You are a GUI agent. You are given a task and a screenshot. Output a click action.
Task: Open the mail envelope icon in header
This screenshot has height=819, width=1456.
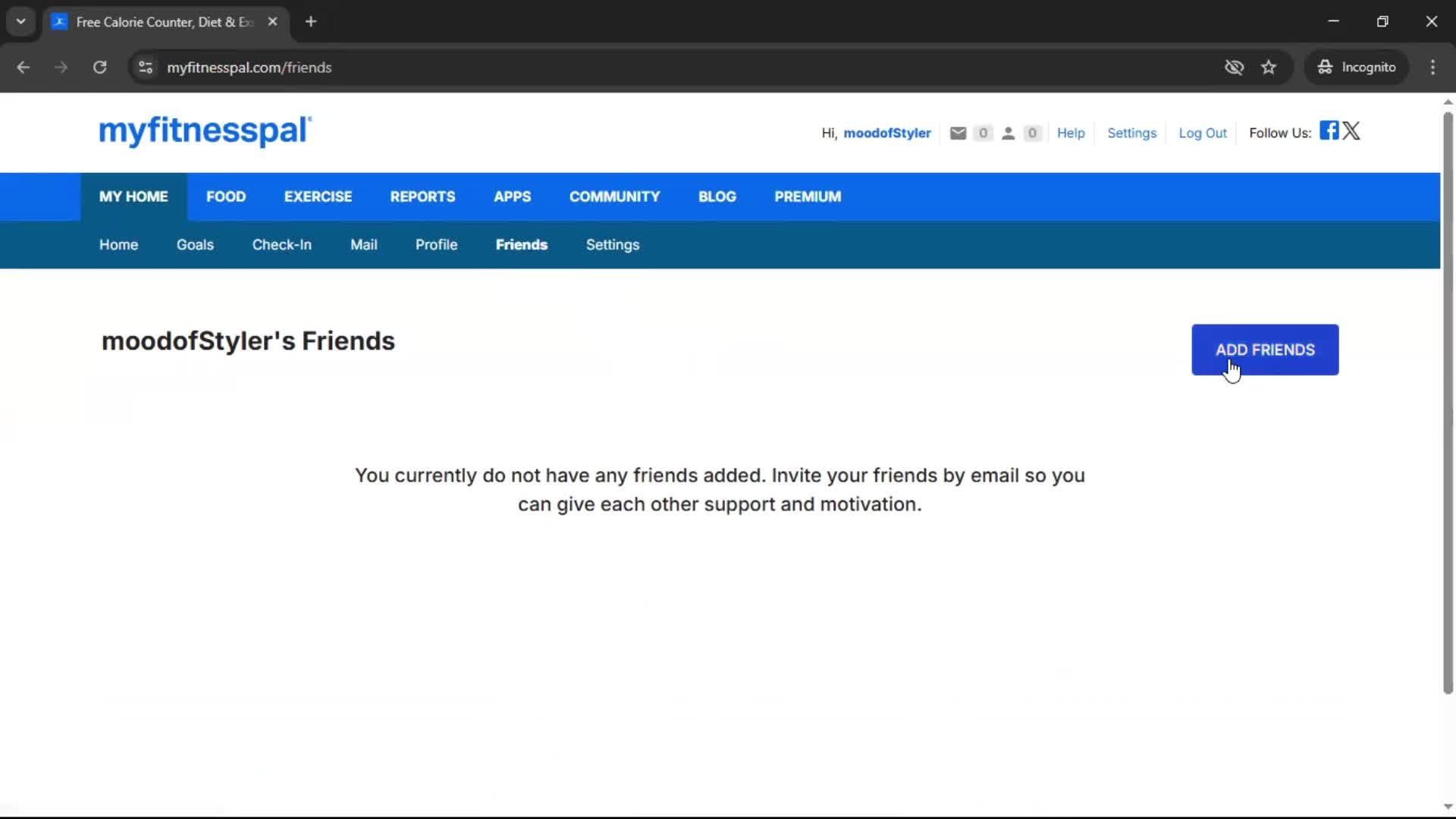pyautogui.click(x=958, y=133)
